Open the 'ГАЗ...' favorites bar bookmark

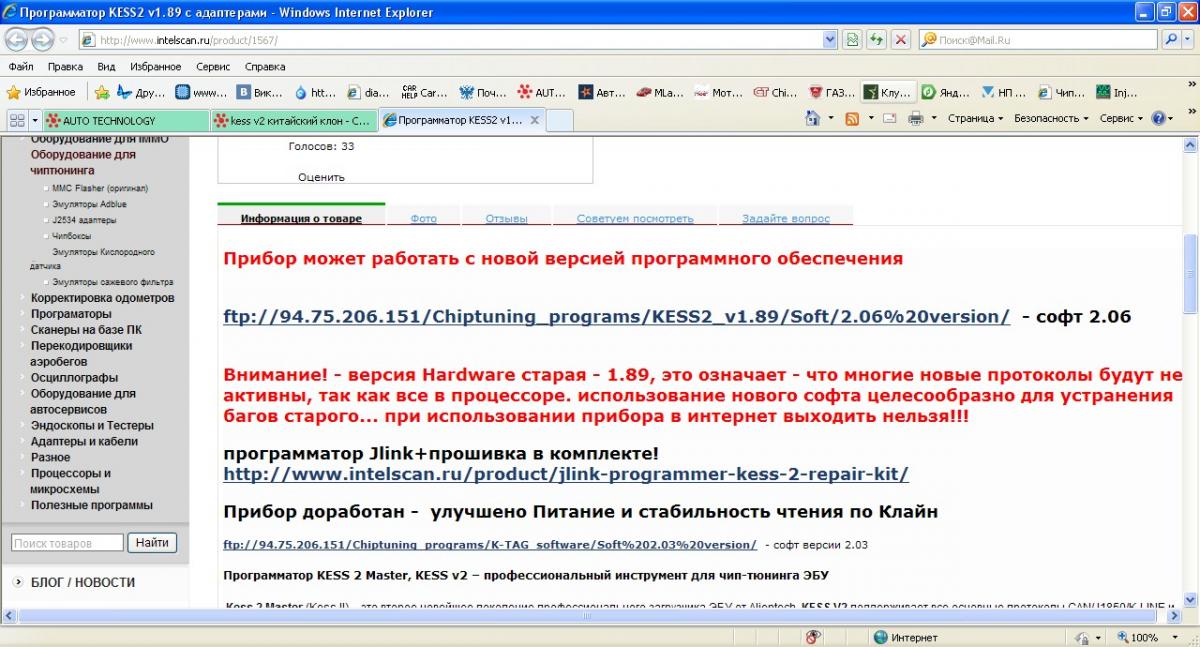tap(832, 92)
